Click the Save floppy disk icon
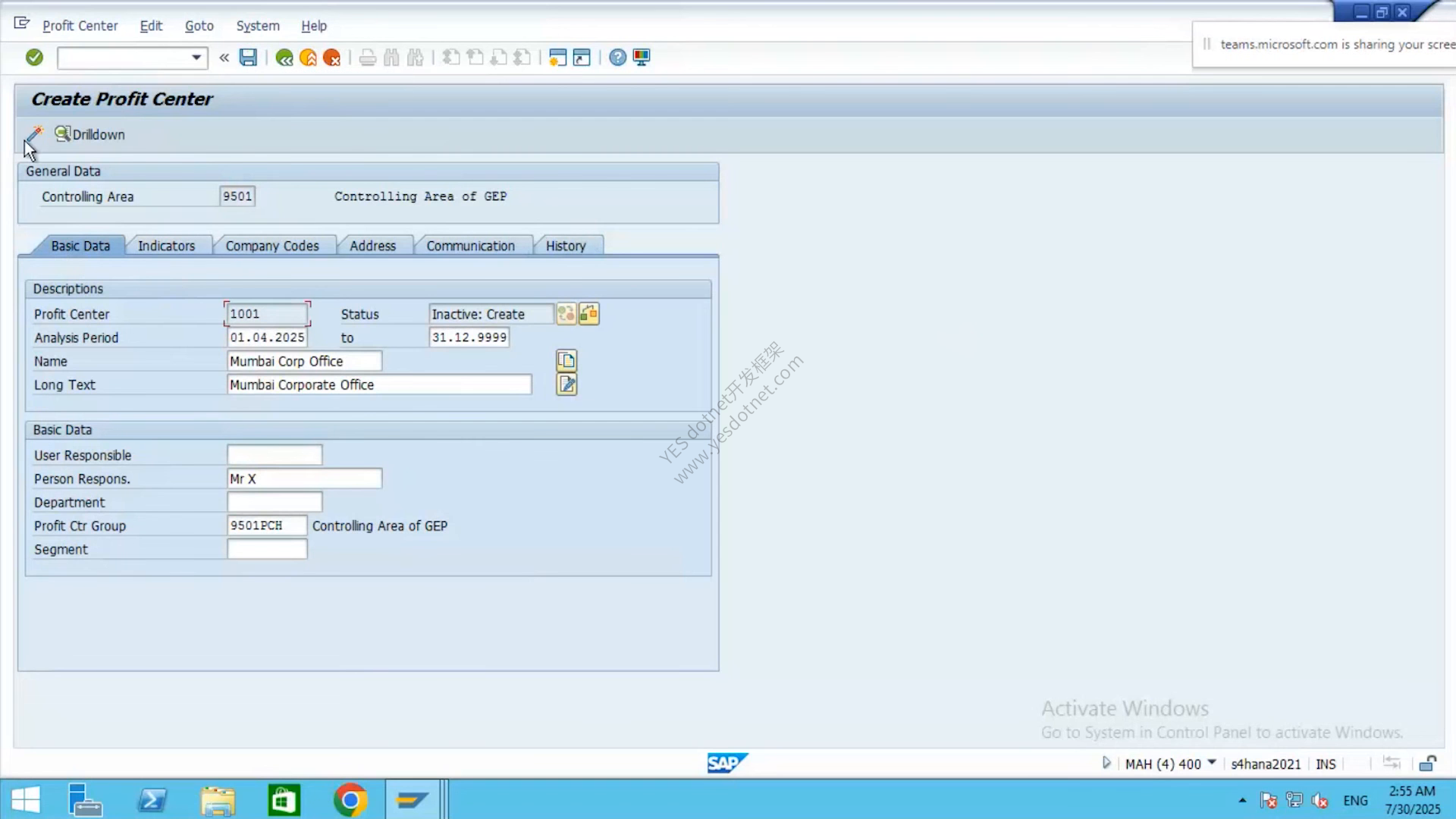 [x=248, y=57]
